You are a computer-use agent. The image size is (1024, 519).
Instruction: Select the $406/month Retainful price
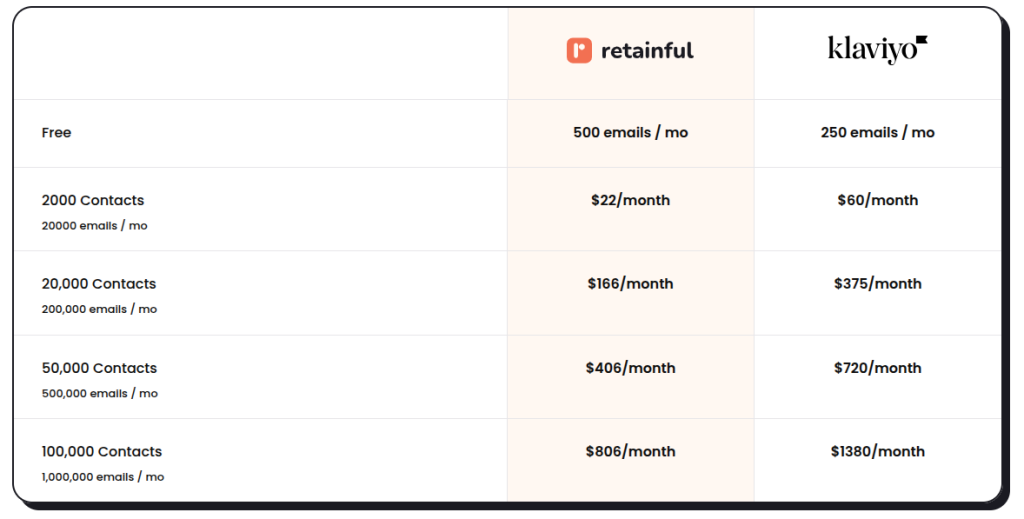pyautogui.click(x=630, y=368)
